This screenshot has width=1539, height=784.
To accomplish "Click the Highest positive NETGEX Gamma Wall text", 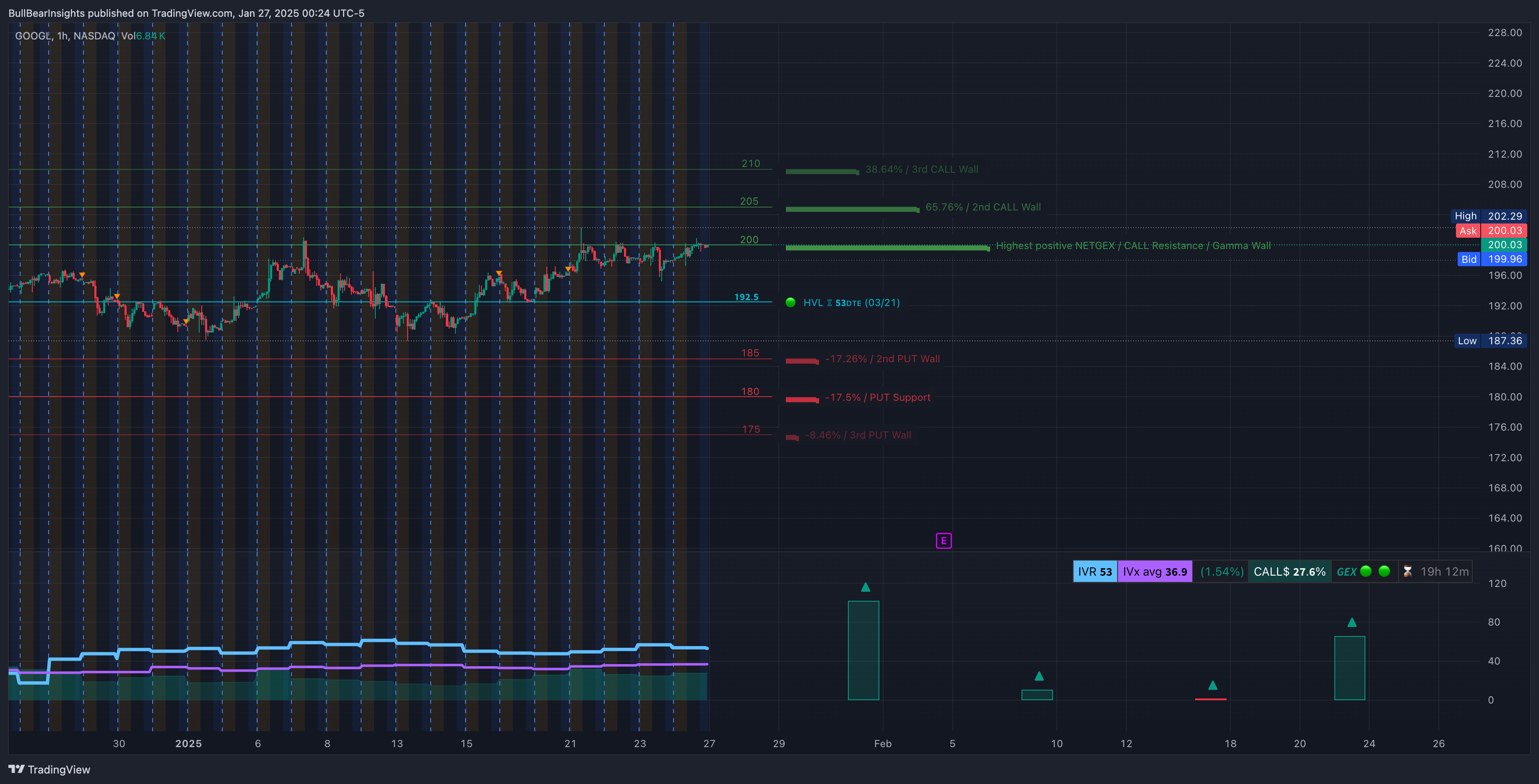I will 1133,246.
